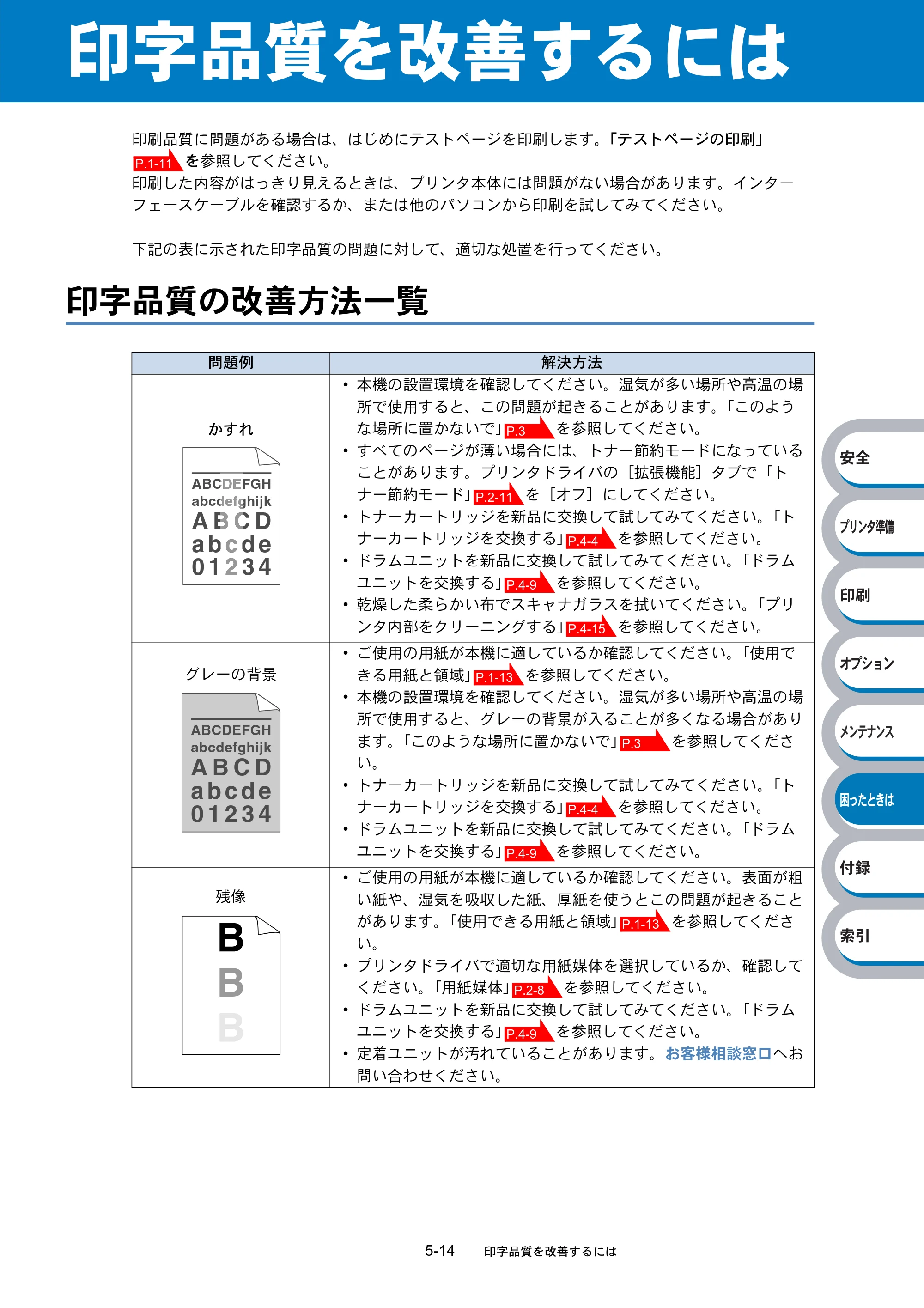Click the 解決方法 column header

pyautogui.click(x=571, y=363)
